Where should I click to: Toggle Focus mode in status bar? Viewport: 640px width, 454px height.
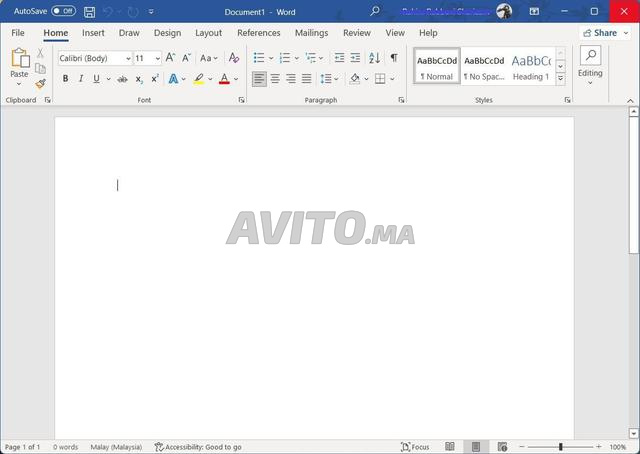[415, 447]
